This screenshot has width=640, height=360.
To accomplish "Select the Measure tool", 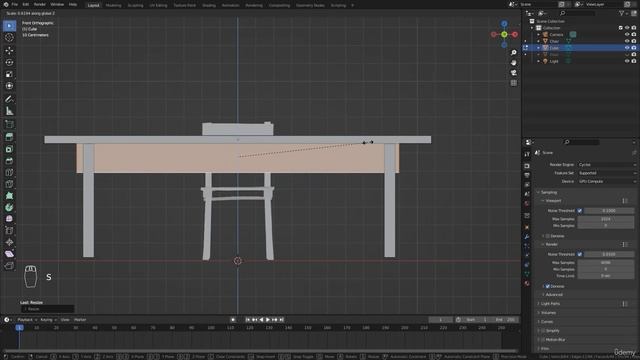I will [x=9, y=111].
